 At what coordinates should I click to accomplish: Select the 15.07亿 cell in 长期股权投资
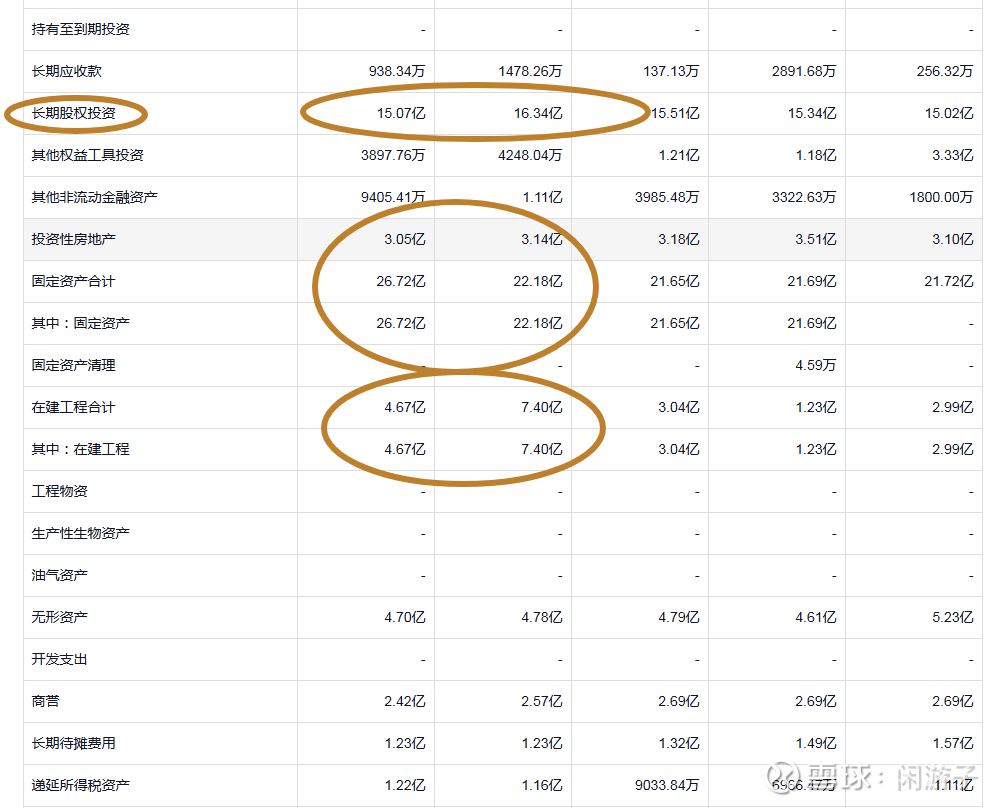click(400, 114)
